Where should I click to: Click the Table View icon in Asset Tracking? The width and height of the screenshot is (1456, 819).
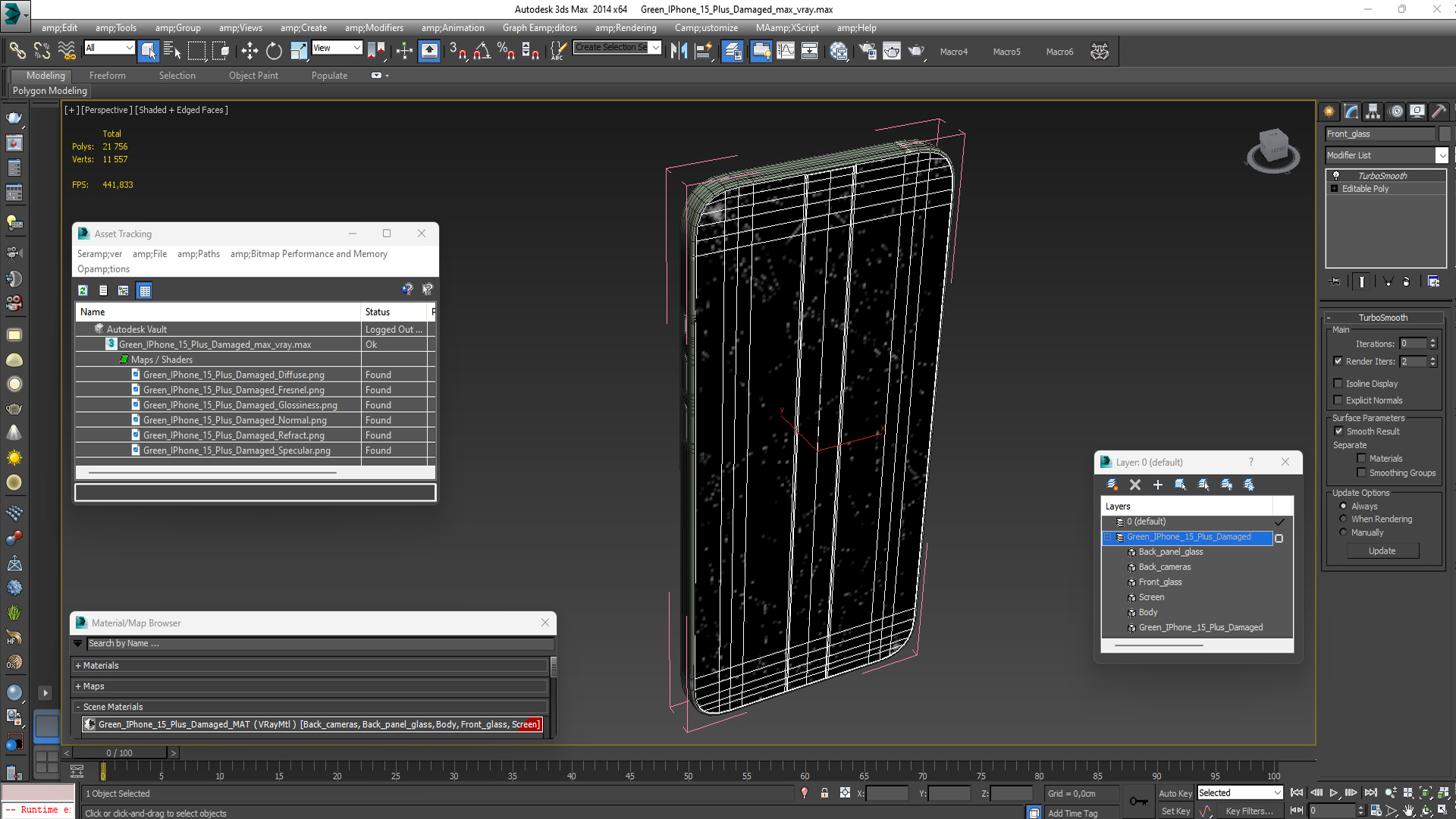pyautogui.click(x=145, y=290)
